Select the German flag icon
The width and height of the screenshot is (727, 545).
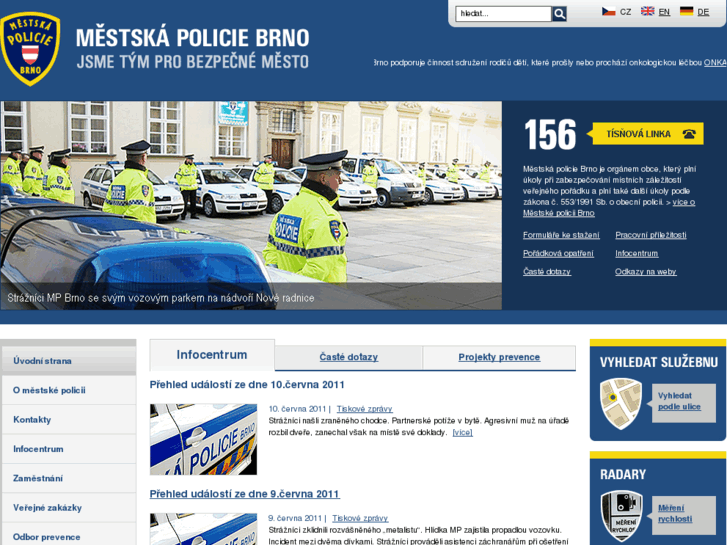[x=686, y=11]
